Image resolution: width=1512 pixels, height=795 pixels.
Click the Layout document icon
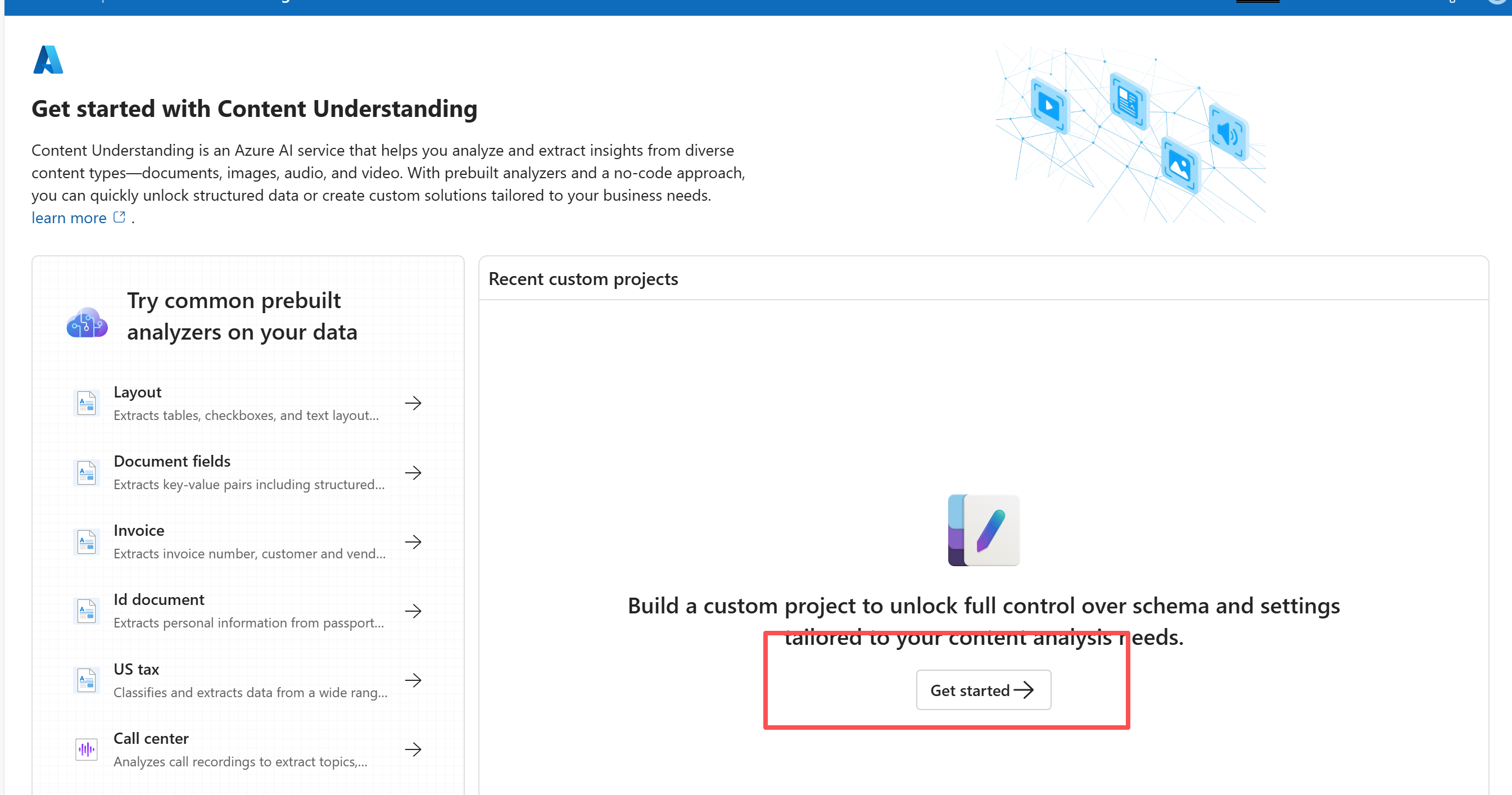(x=87, y=403)
